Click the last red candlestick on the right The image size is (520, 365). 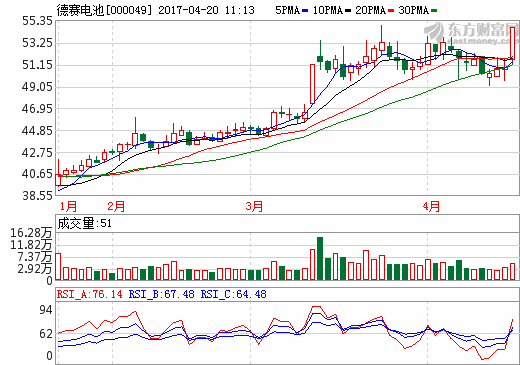click(512, 44)
